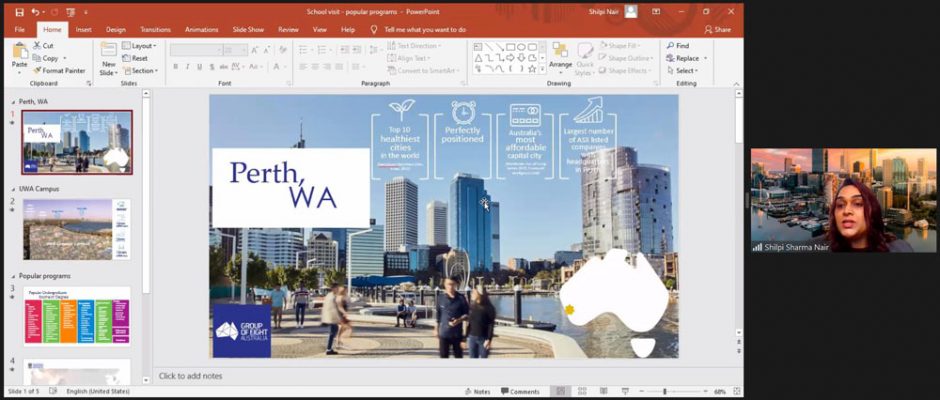
Task: Open the Quick Styles gallery
Action: 585,60
